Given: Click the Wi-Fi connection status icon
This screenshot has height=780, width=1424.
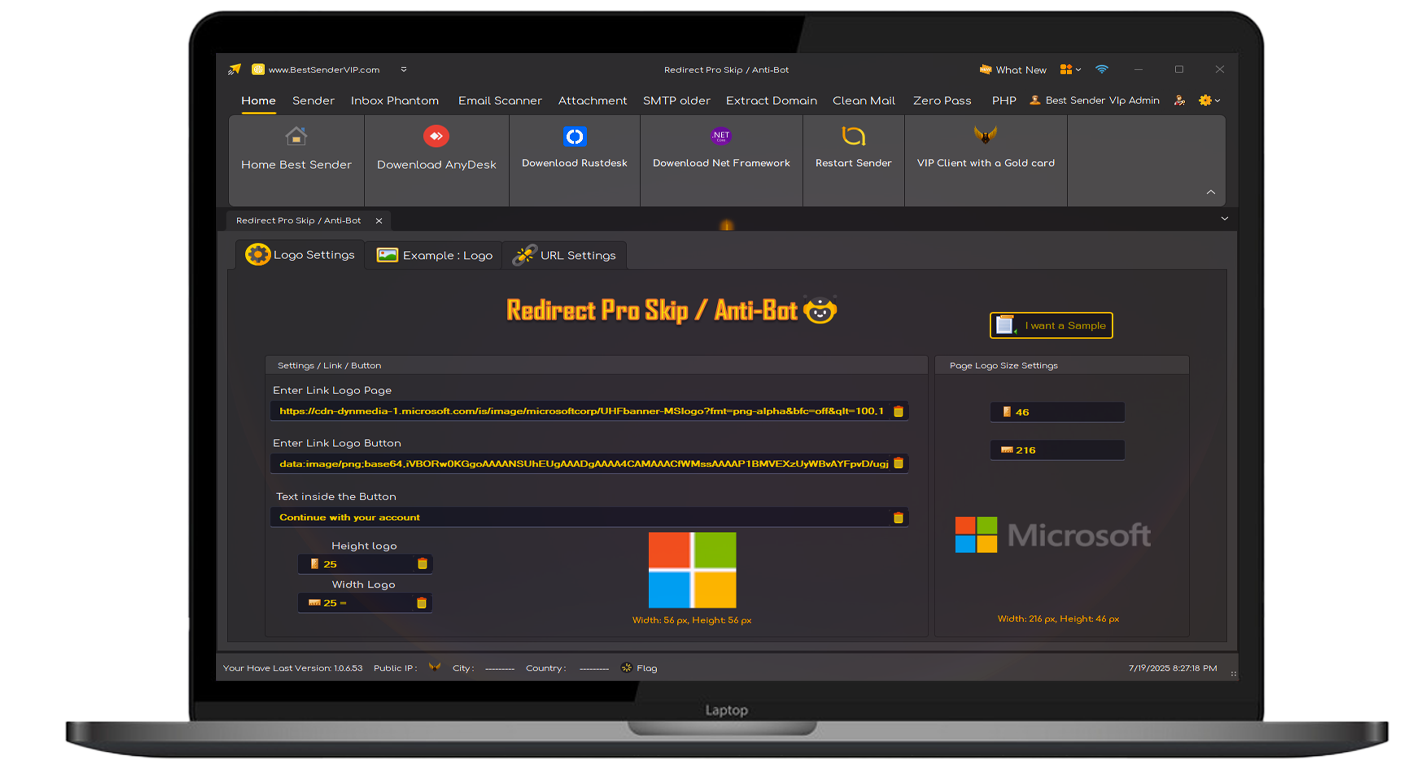Looking at the screenshot, I should 1101,70.
